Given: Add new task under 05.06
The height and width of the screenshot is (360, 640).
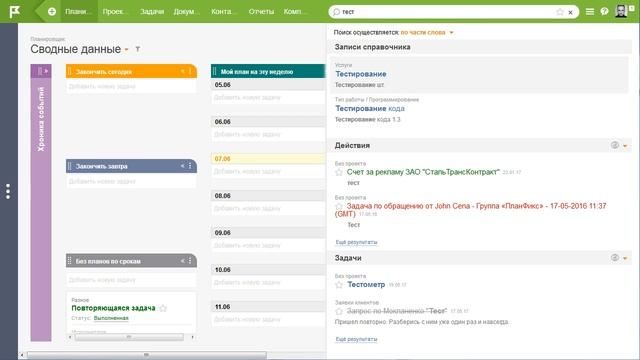Looking at the screenshot, I should pyautogui.click(x=269, y=98).
